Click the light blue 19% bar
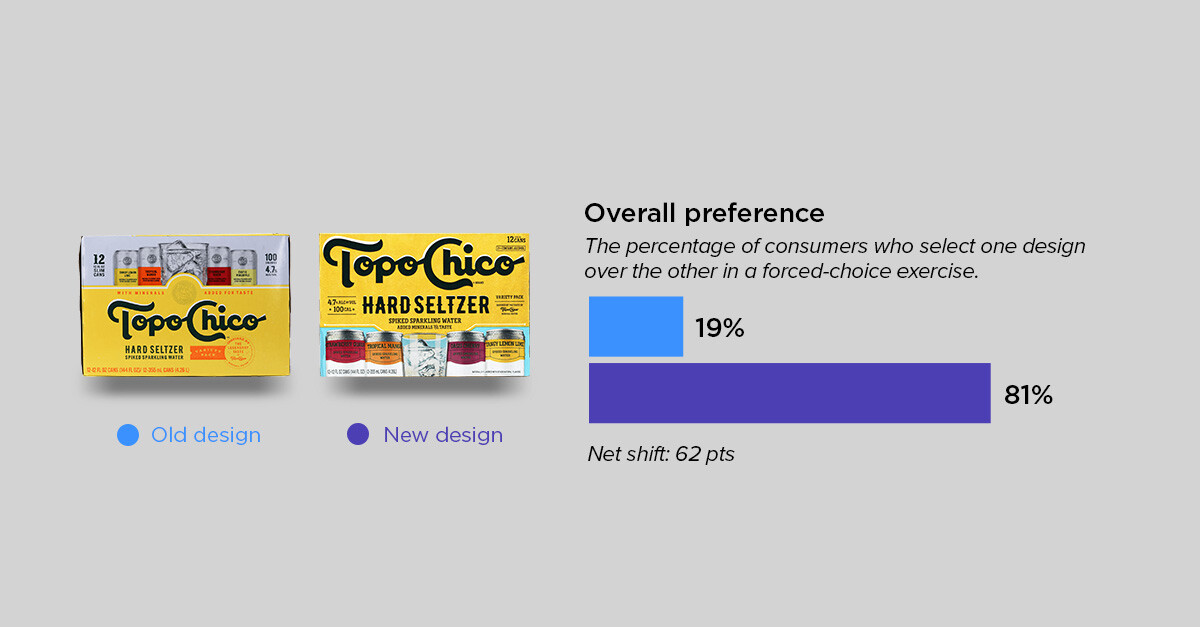The width and height of the screenshot is (1200, 627). pos(636,326)
